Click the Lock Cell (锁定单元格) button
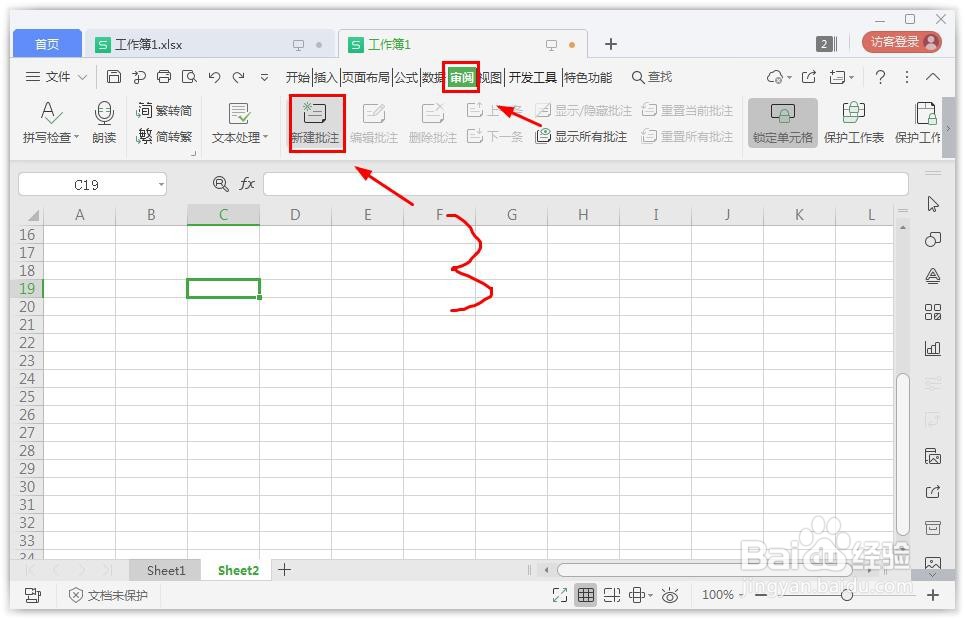965x619 pixels. point(782,122)
